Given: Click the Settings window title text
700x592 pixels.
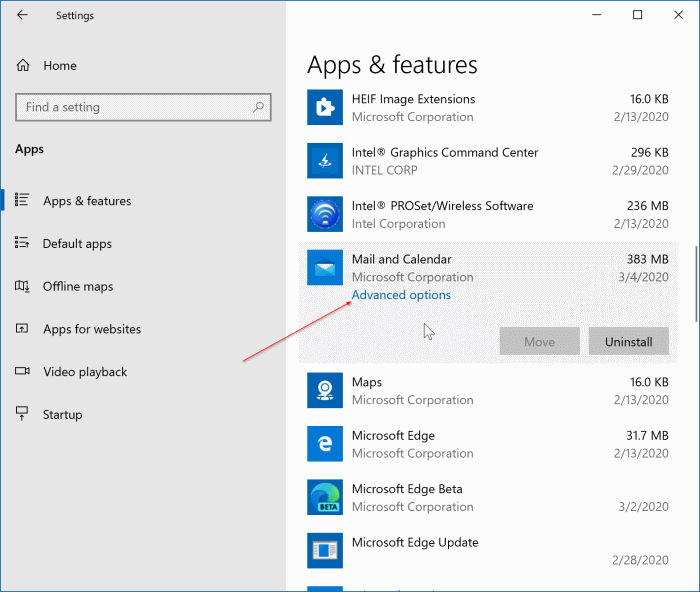Looking at the screenshot, I should click(75, 16).
